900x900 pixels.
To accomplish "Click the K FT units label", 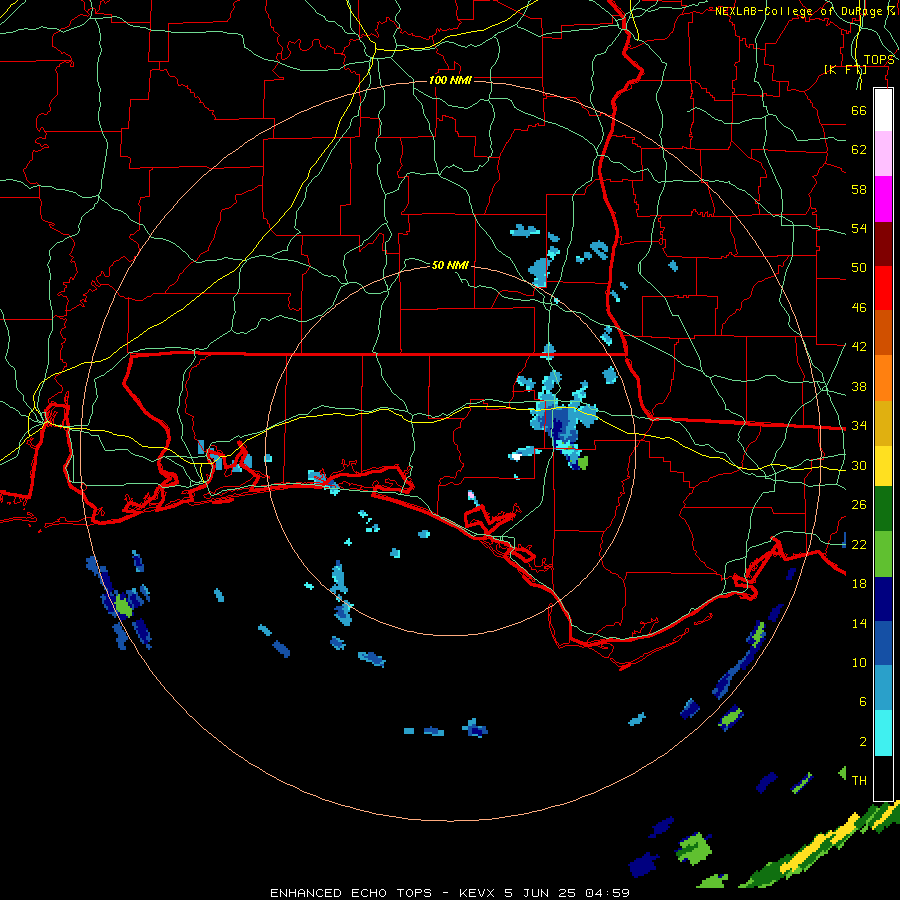I will (x=845, y=70).
